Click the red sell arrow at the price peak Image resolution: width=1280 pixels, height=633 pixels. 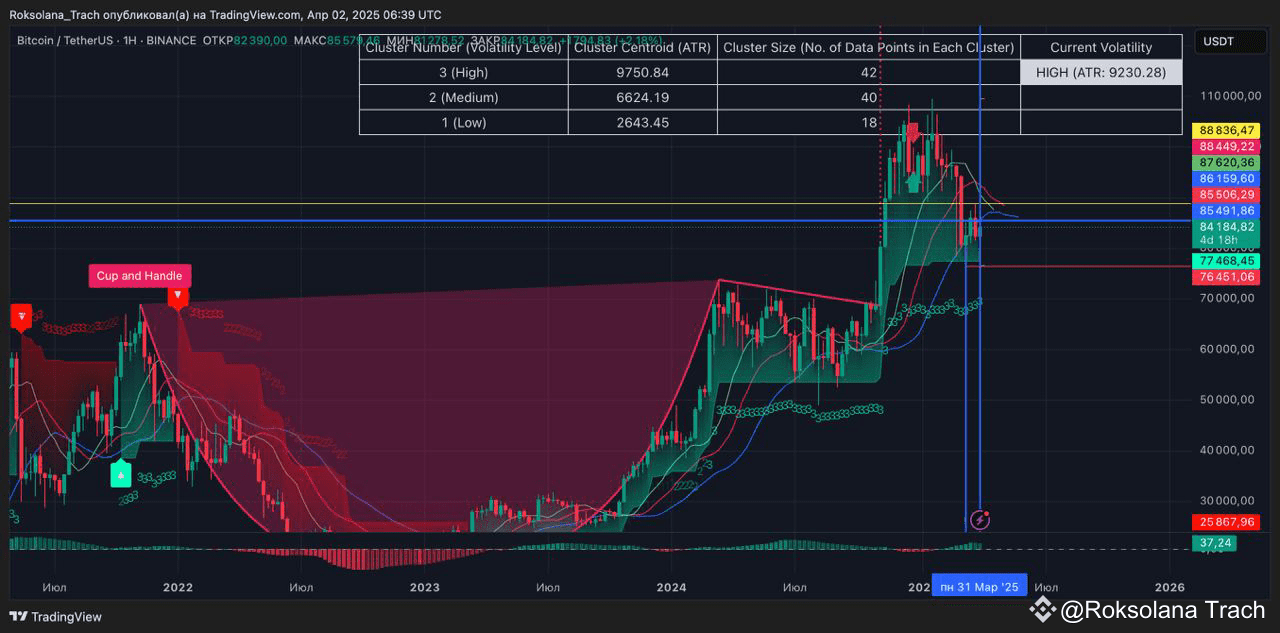tap(911, 133)
